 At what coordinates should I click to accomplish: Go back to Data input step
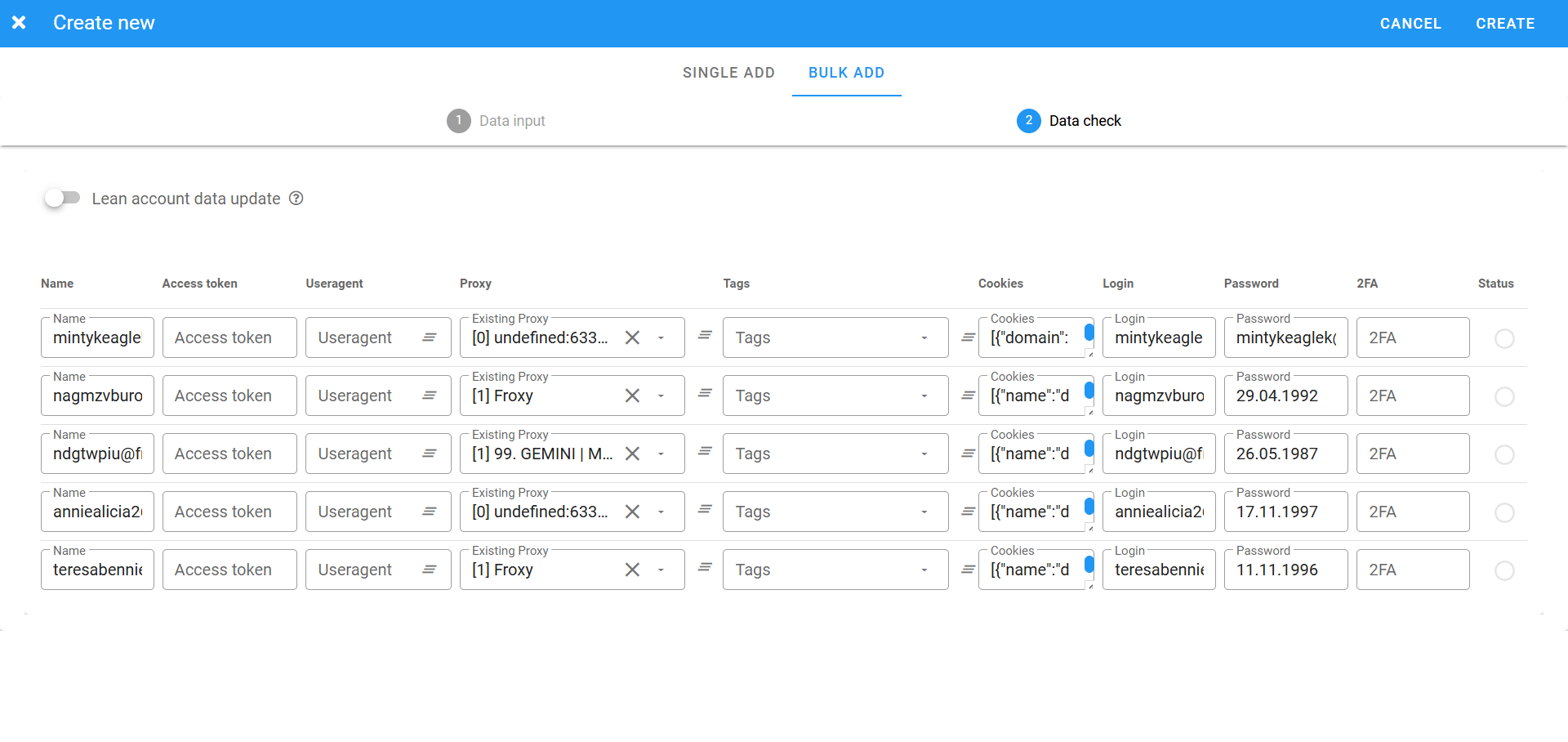[496, 121]
